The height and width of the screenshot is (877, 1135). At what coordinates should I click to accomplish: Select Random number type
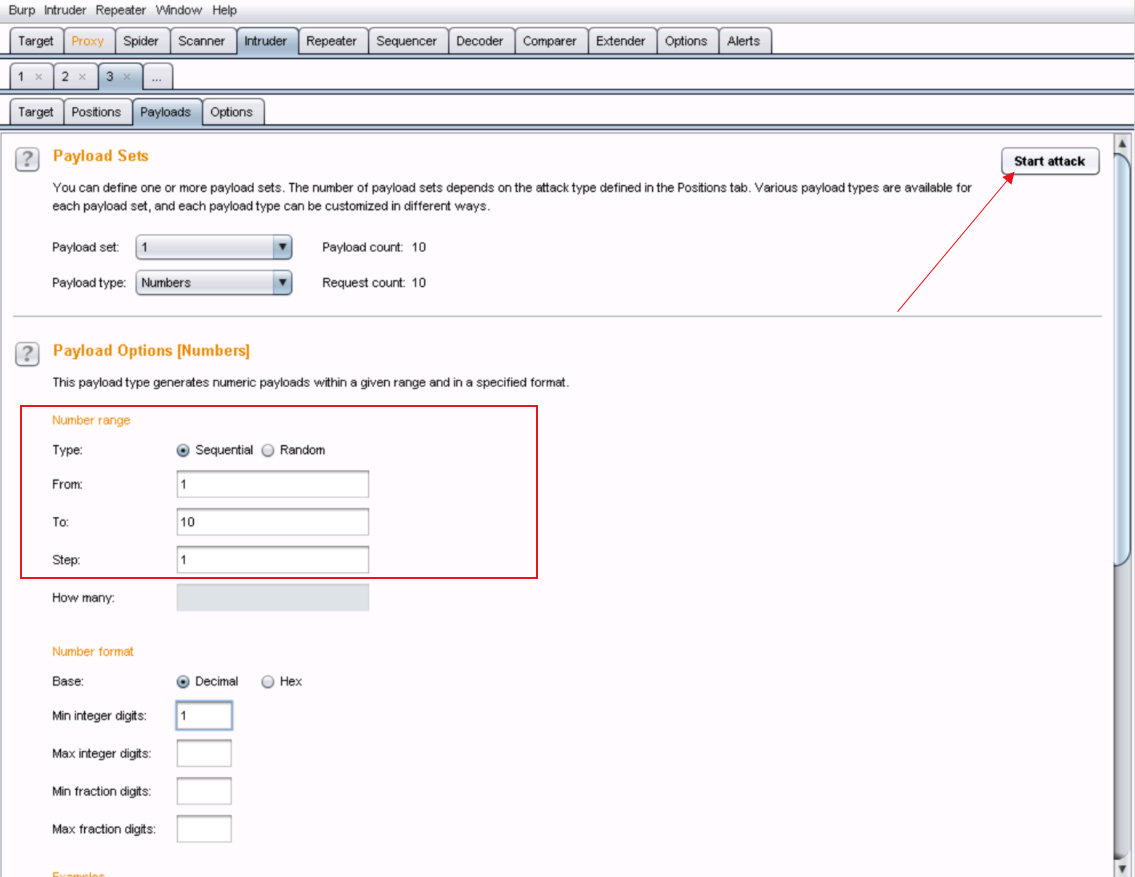pos(268,450)
